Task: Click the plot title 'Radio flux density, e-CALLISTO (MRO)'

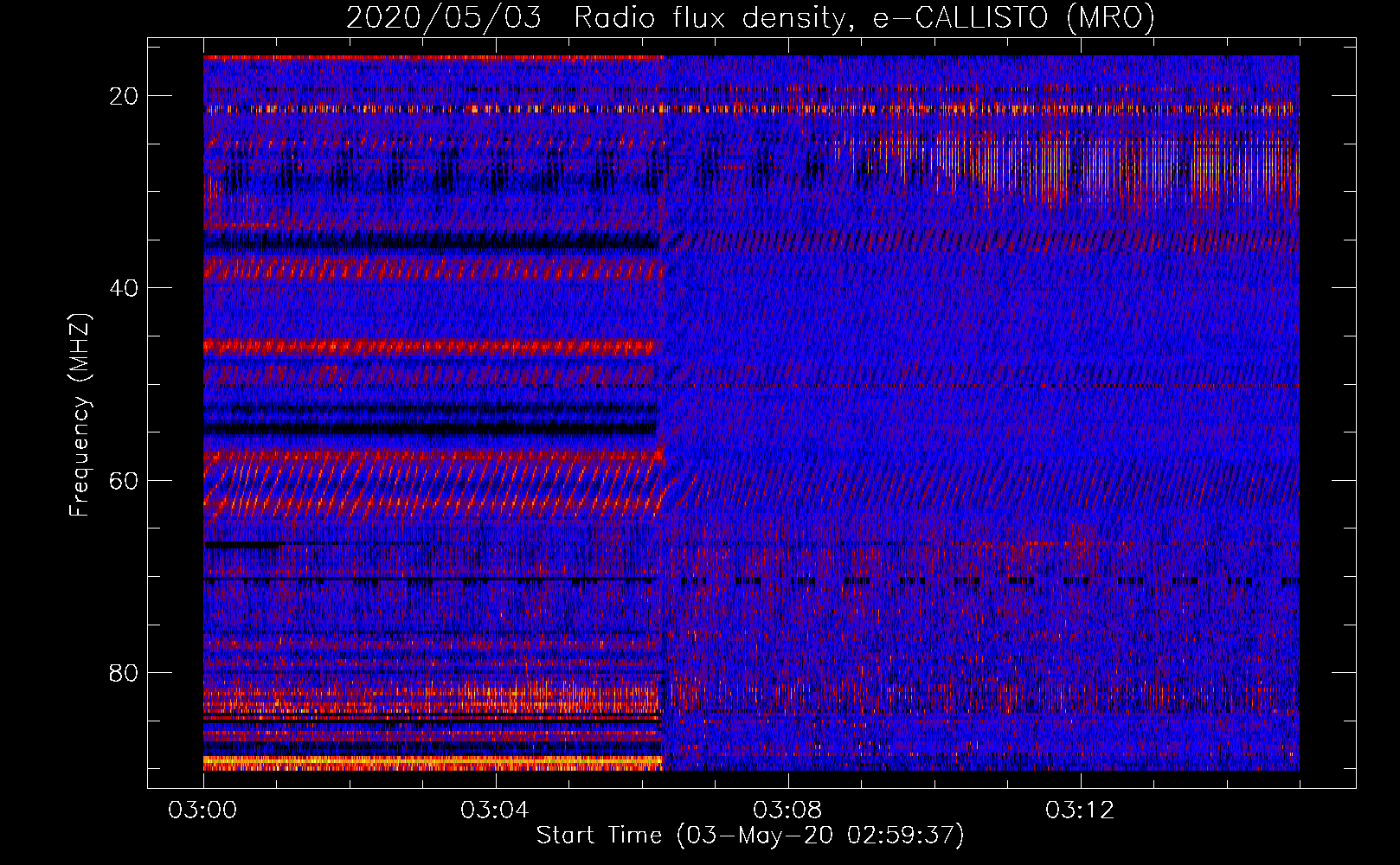Action: coord(864,17)
